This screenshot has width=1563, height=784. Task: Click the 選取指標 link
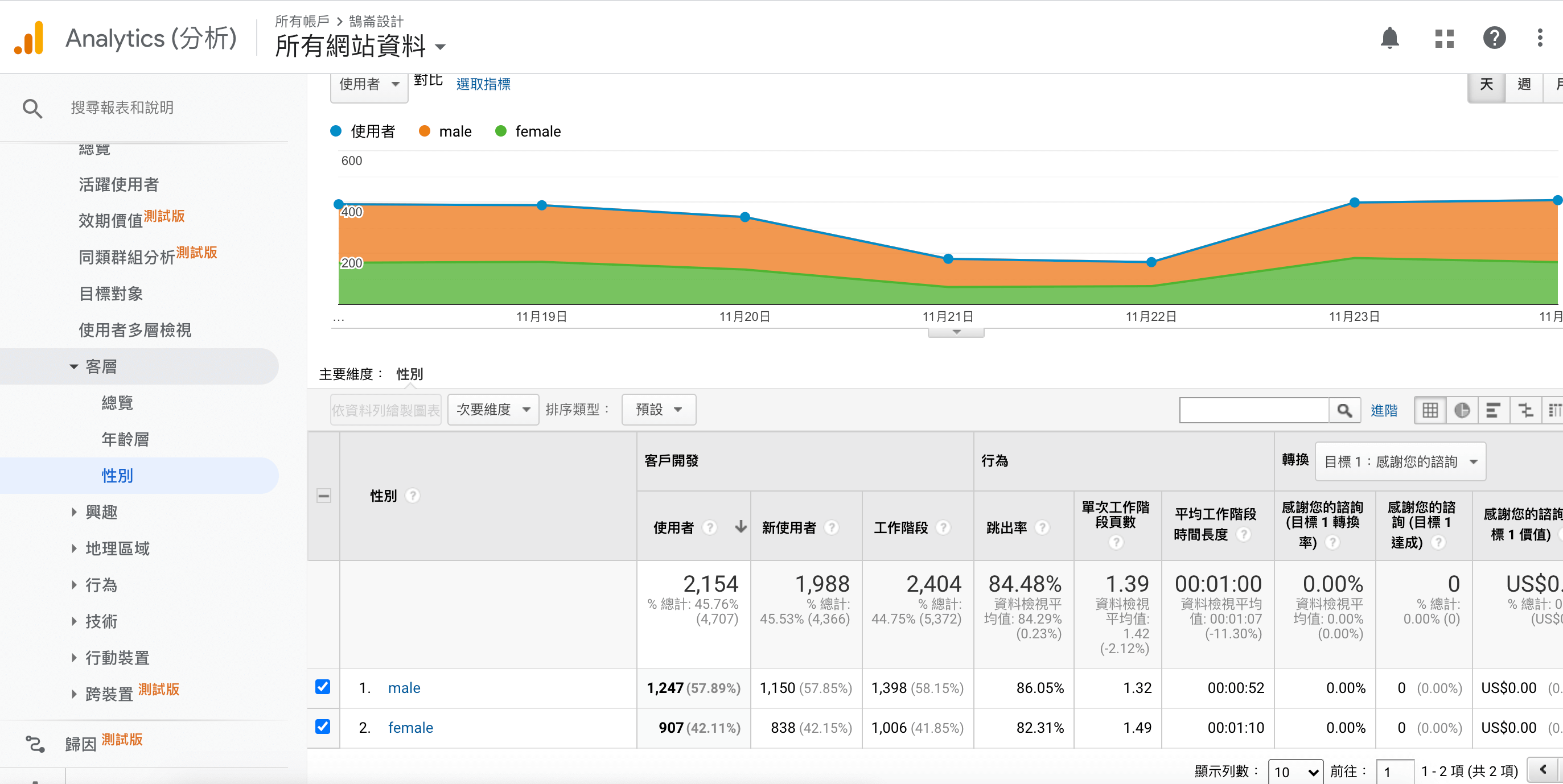483,84
